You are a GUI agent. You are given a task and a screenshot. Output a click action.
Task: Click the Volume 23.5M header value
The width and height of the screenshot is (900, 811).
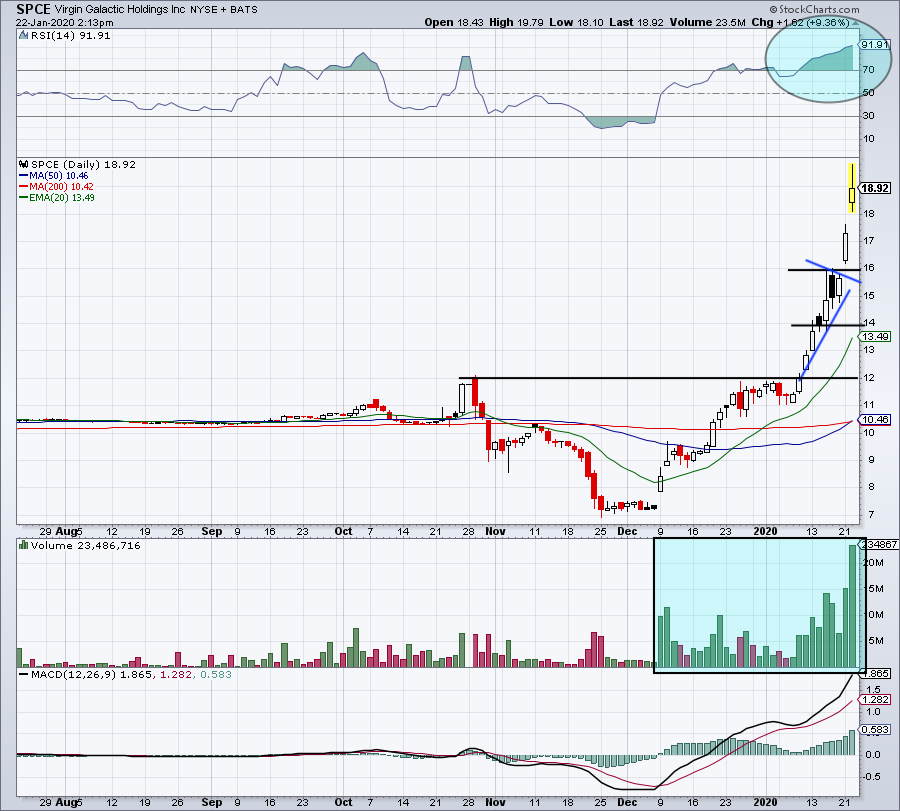pos(707,22)
